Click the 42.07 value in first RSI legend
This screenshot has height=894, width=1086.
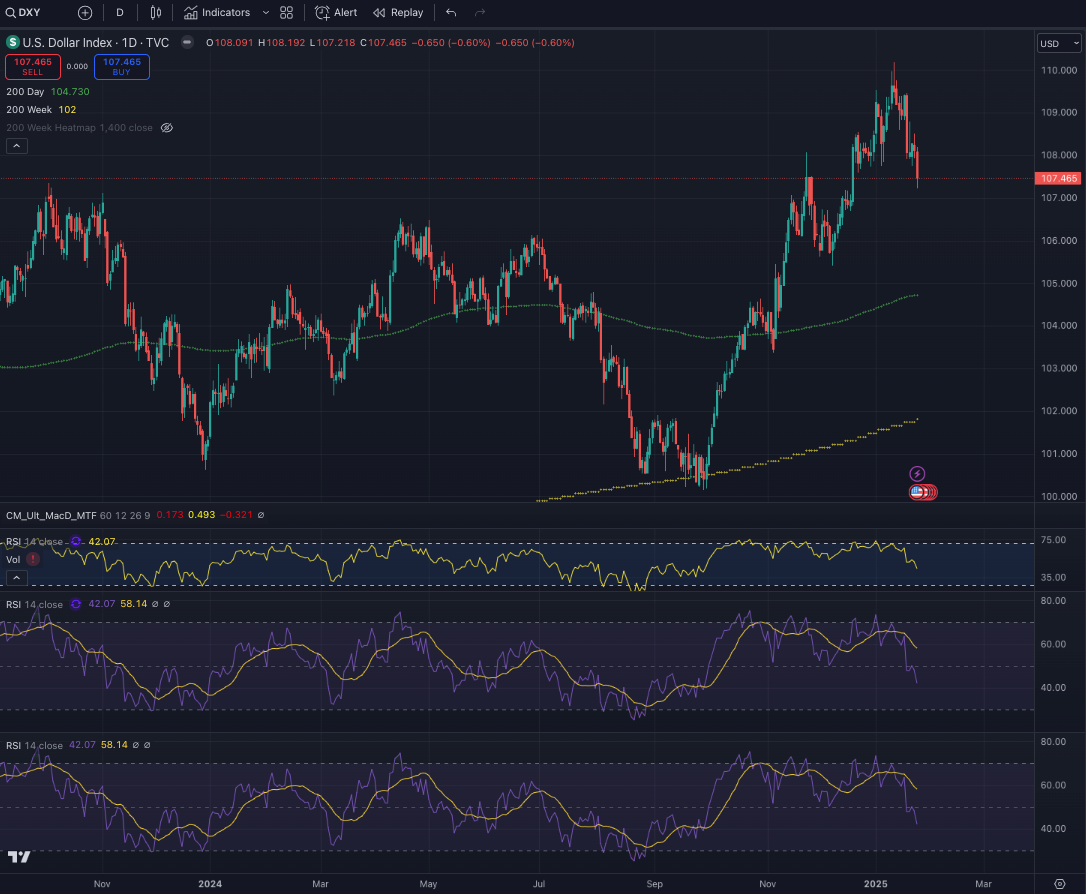tap(102, 542)
